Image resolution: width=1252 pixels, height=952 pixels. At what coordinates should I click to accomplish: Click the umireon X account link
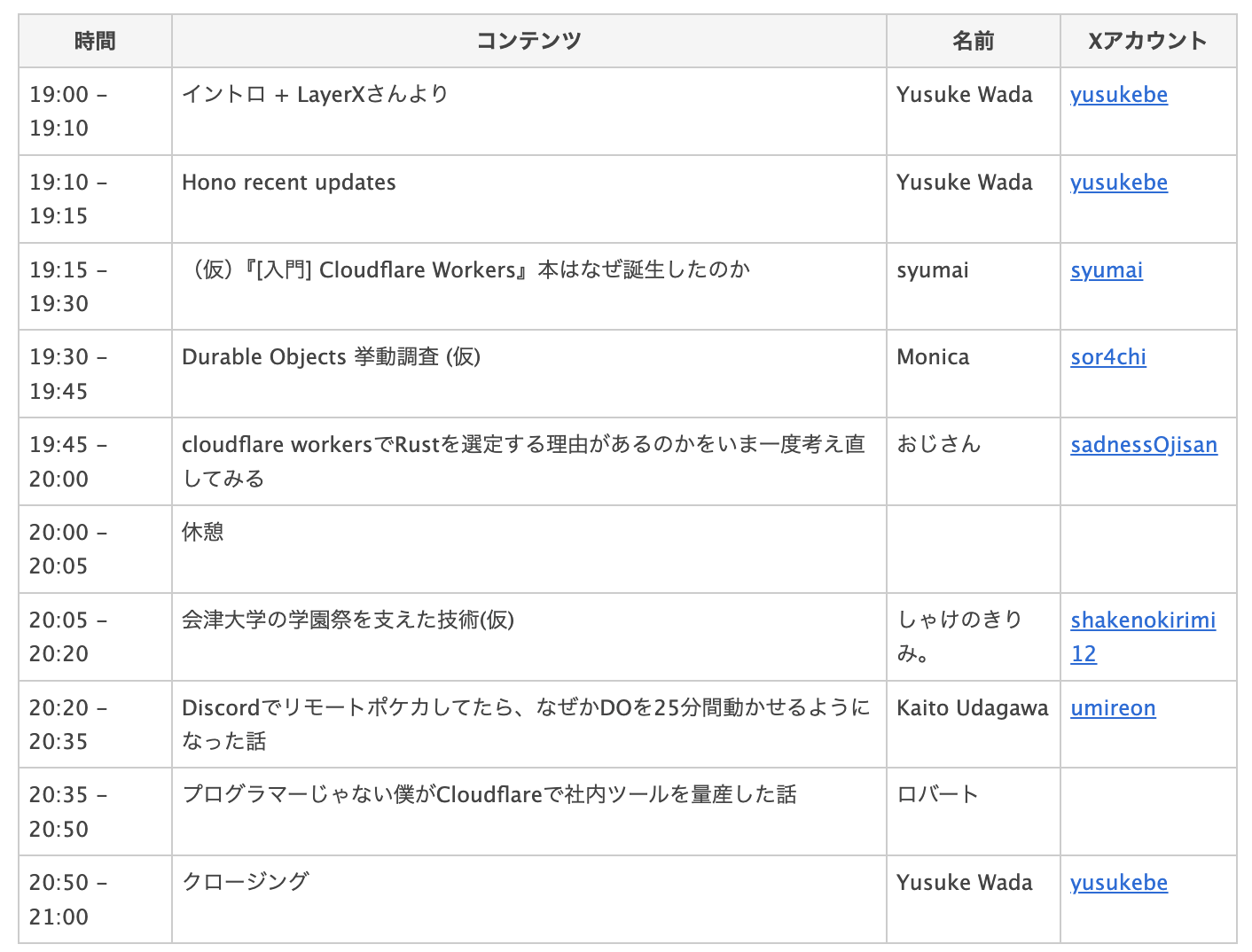(x=1113, y=707)
